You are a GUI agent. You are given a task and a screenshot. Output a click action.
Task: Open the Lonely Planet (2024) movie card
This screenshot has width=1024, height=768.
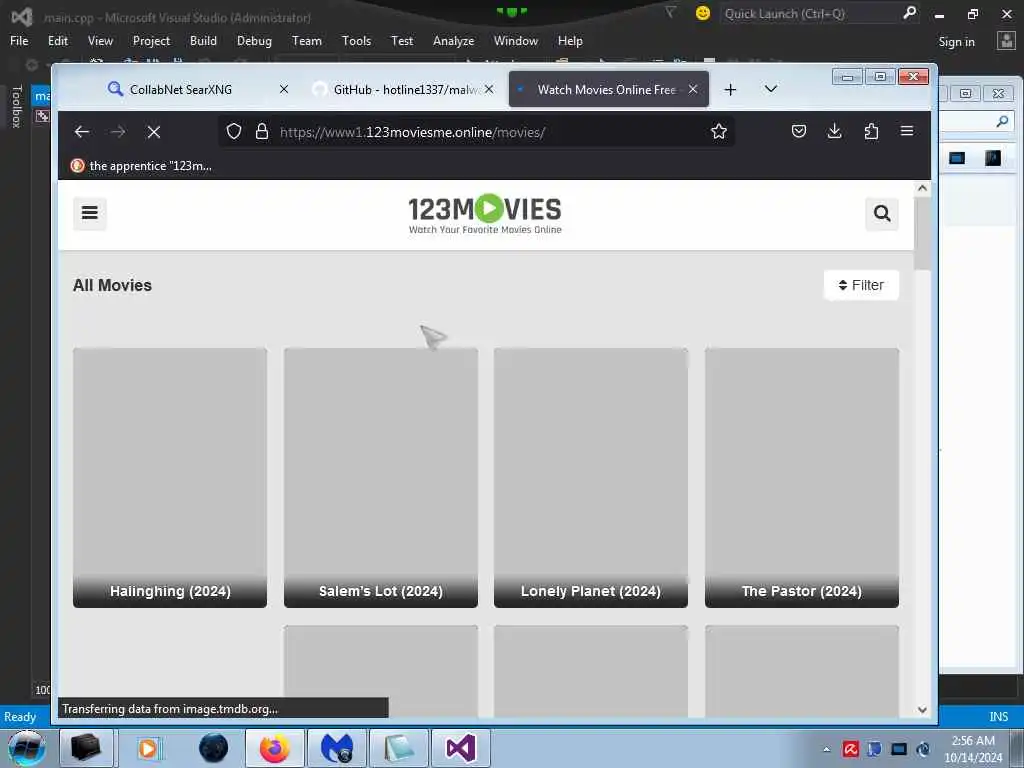point(591,477)
